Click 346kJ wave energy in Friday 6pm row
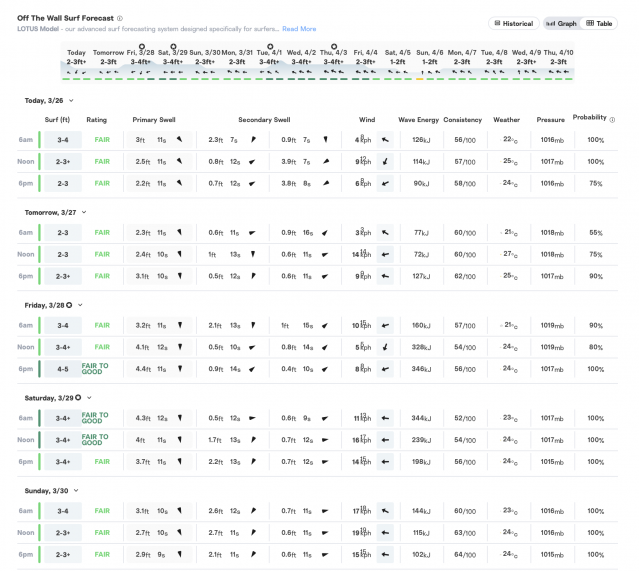Screen dimensions: 639x571 421,369
